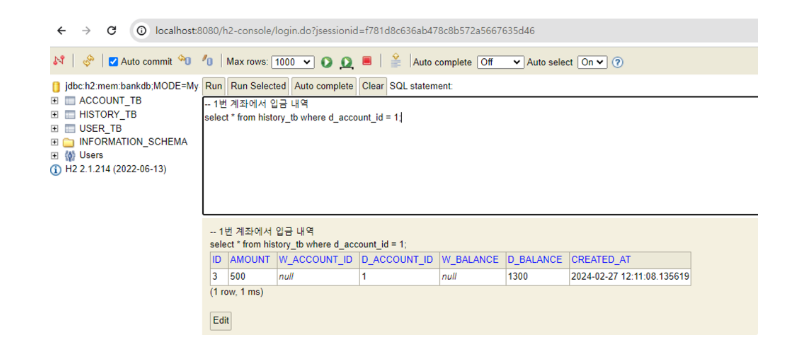Click the AMOUNT cell showing 500

(252, 277)
